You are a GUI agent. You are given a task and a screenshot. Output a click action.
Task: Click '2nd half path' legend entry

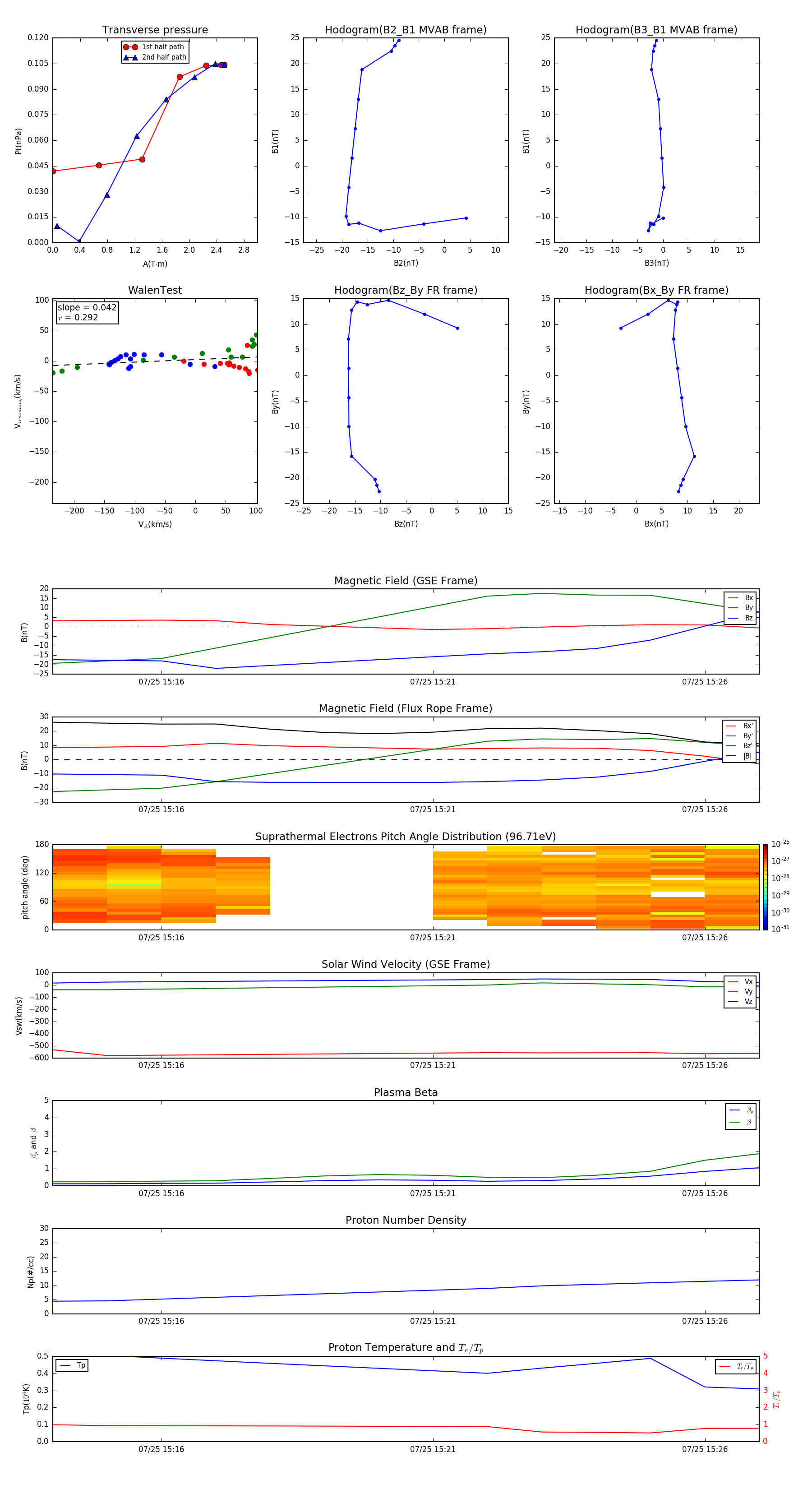(x=155, y=57)
